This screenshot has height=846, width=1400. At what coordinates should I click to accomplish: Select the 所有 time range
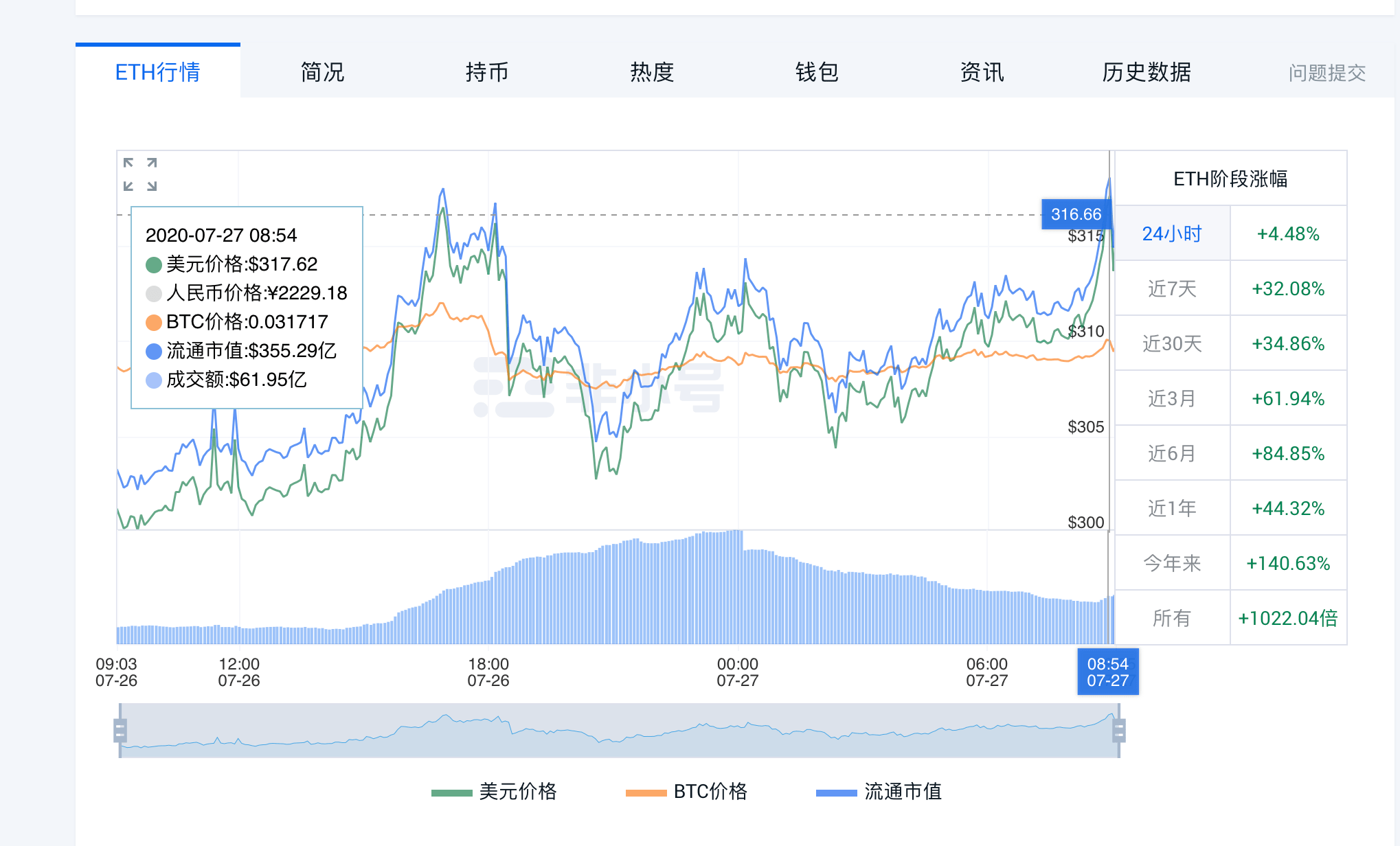[1172, 619]
